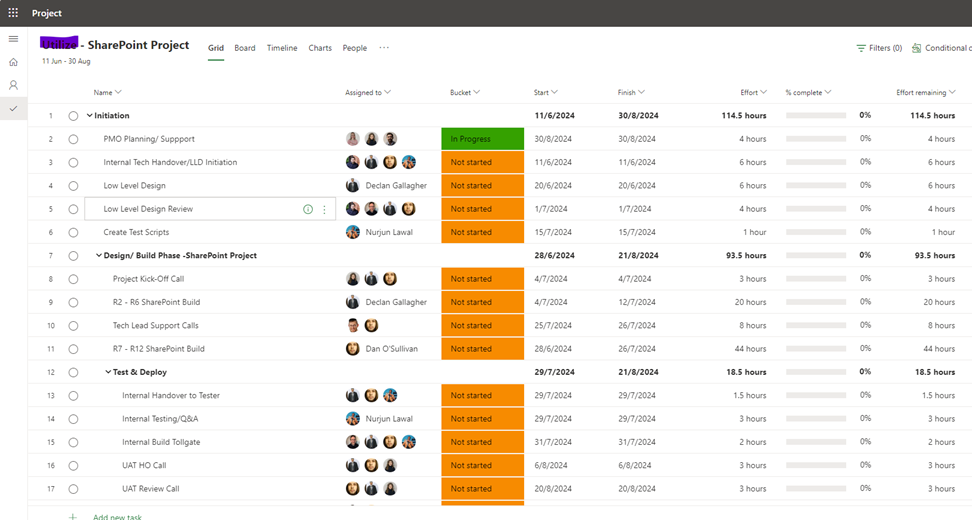Mark Low Level Design complete
Image resolution: width=972 pixels, height=520 pixels.
coord(73,186)
